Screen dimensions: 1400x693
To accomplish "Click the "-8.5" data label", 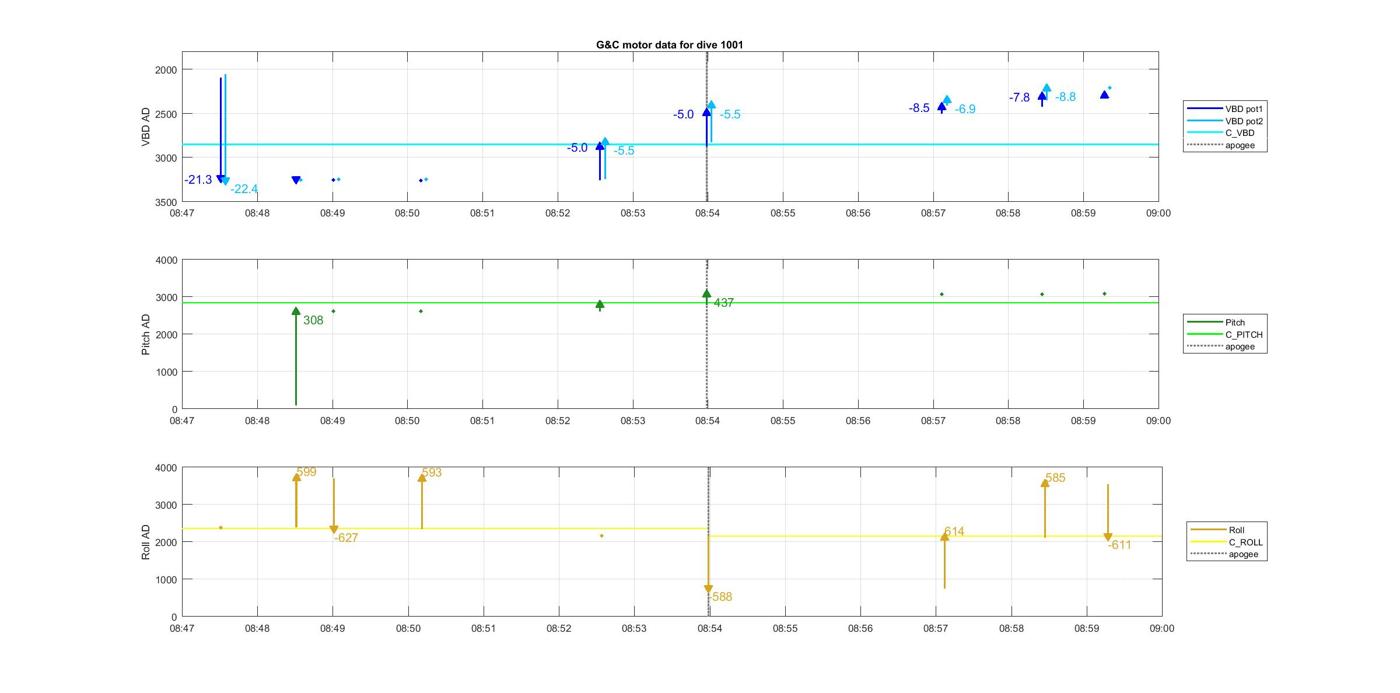I will tap(919, 108).
